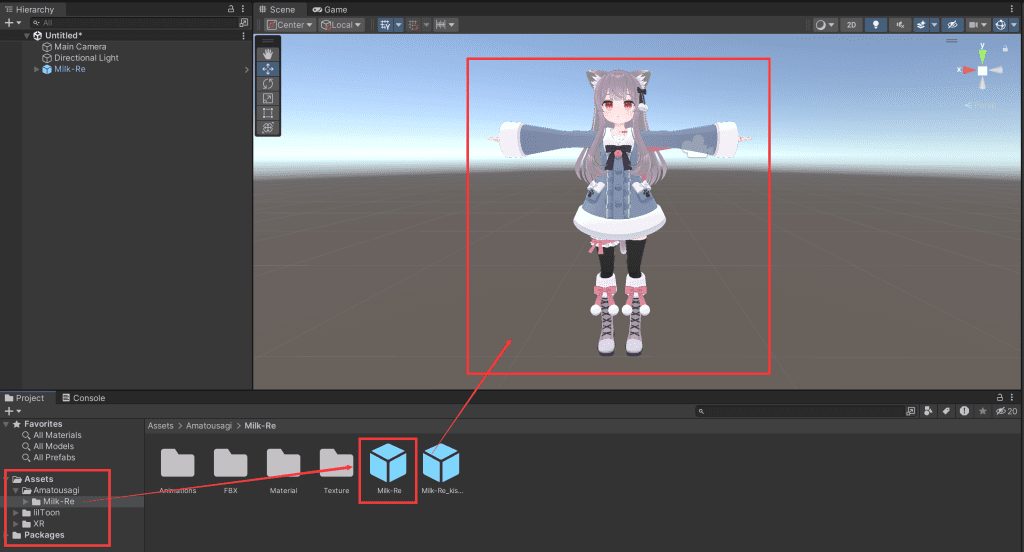Open the Local handle rotation dropdown
The image size is (1024, 552).
[x=342, y=25]
